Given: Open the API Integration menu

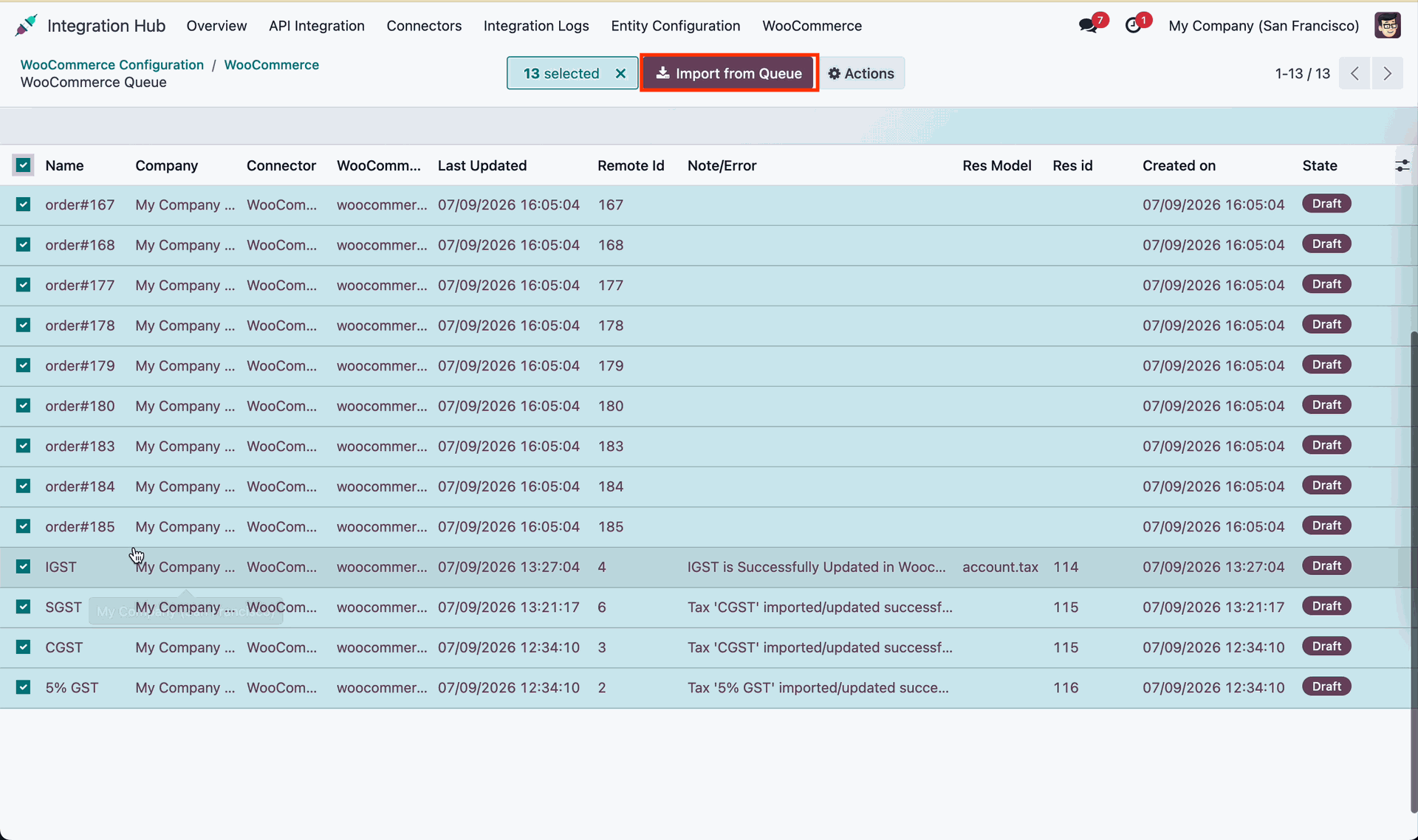Looking at the screenshot, I should click(x=317, y=26).
